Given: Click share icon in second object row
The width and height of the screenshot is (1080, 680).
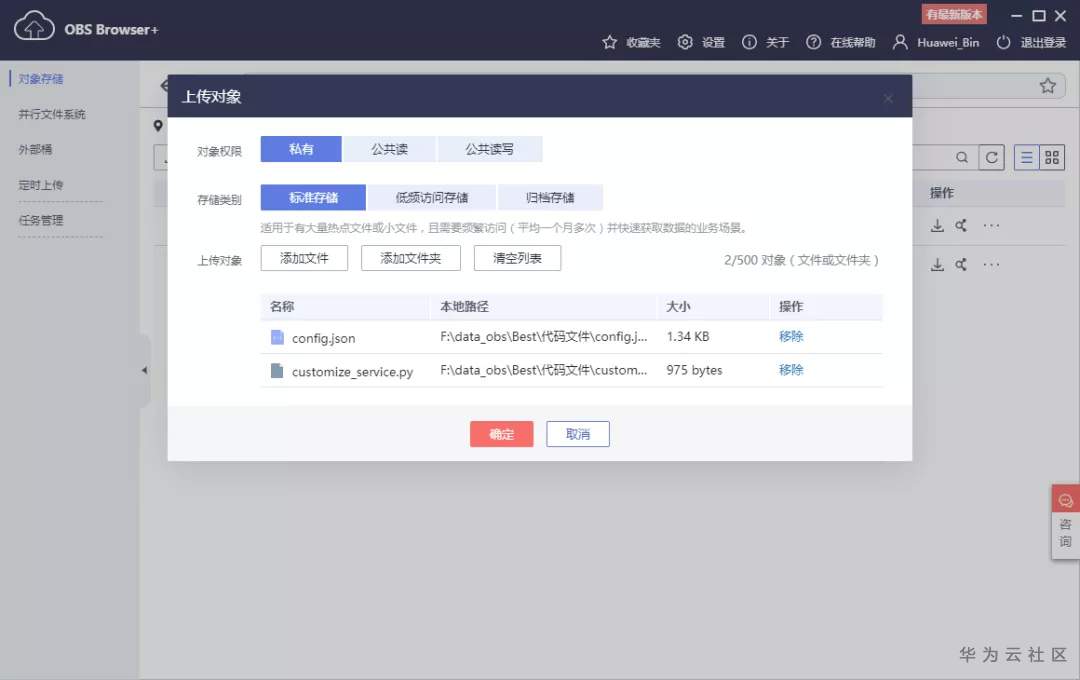Looking at the screenshot, I should pyautogui.click(x=961, y=265).
